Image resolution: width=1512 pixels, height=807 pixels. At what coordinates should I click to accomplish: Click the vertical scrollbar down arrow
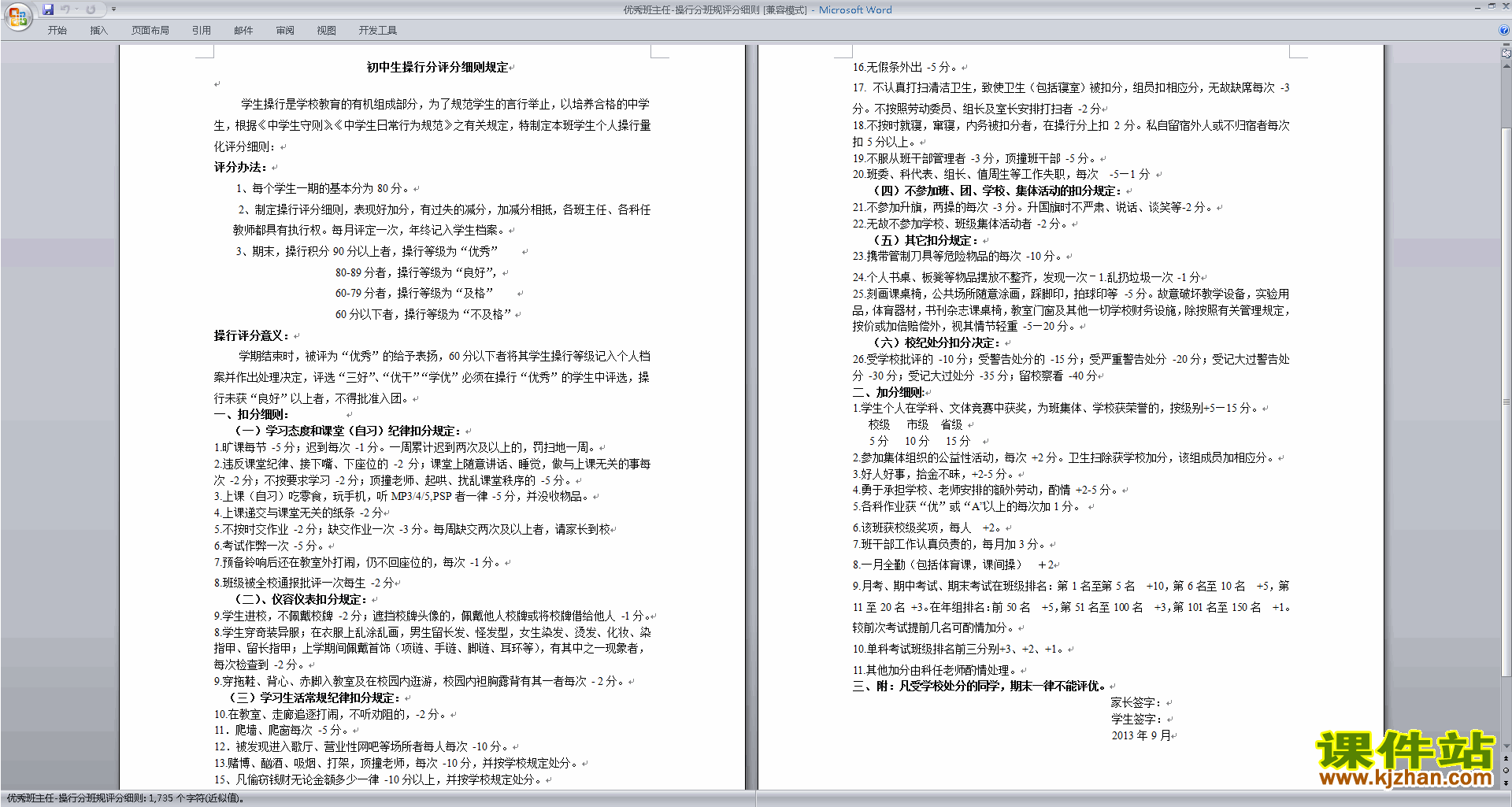(x=1506, y=746)
